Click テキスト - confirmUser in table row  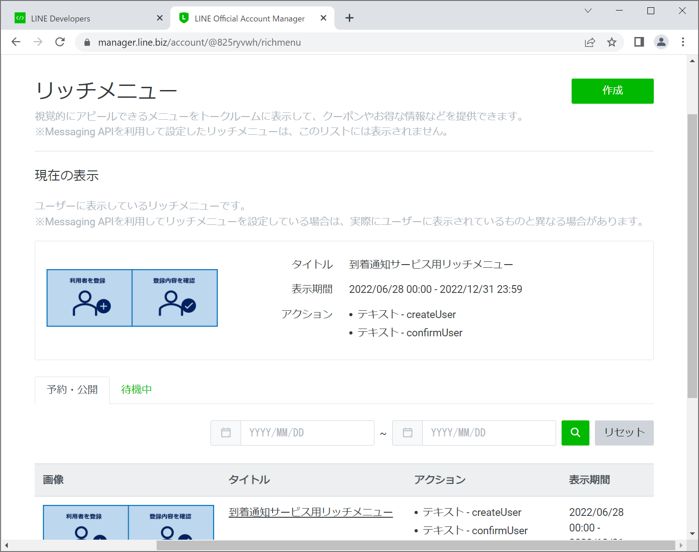(x=475, y=531)
